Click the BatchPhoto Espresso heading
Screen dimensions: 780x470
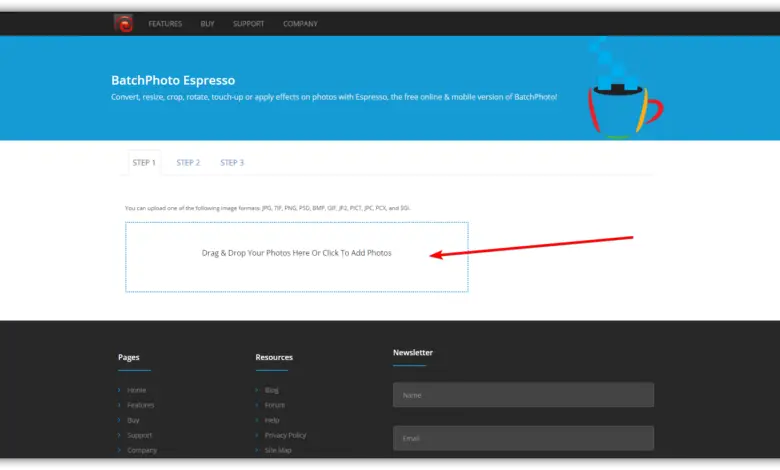[x=173, y=80]
